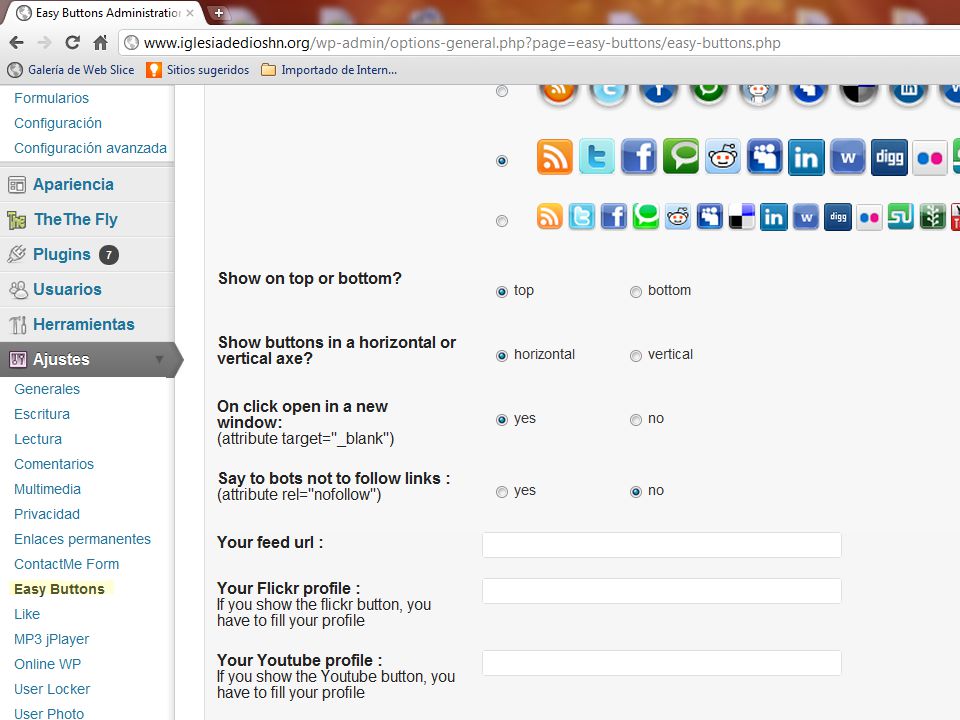Open the 'Sitios sugeridos' bookmark
Screen dimensions: 960x720
coord(198,70)
